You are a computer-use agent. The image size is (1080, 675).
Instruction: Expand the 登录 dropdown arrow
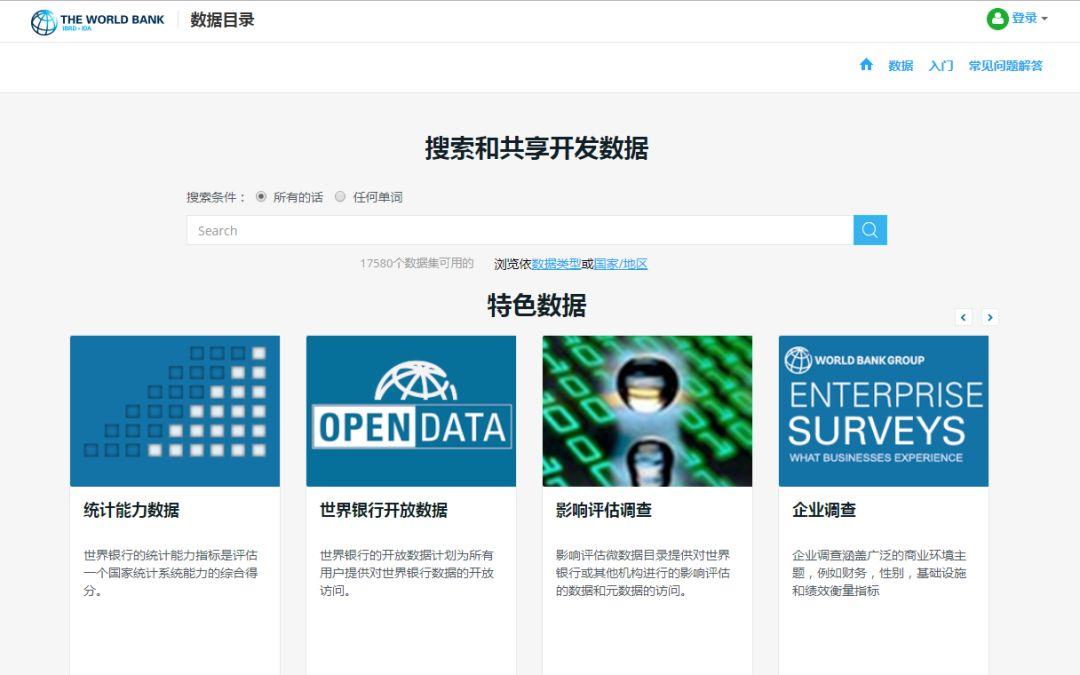click(x=1044, y=19)
